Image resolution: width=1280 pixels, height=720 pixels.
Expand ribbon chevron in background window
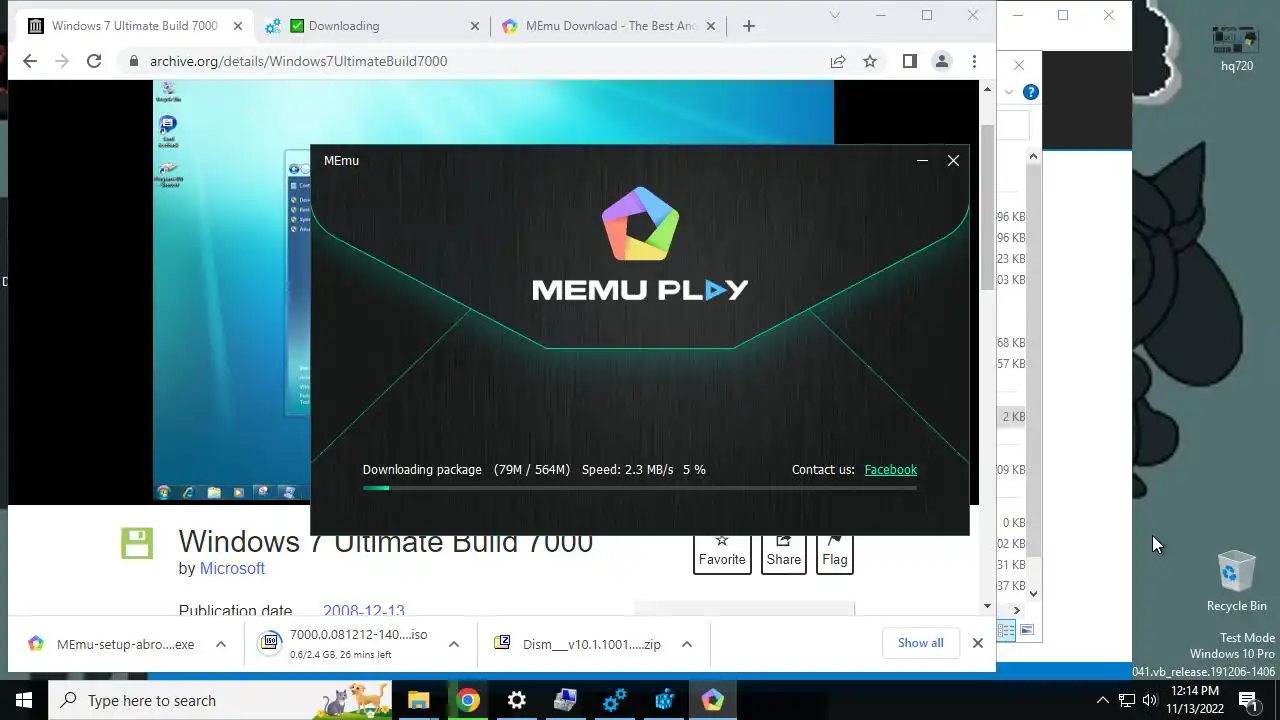coord(1009,92)
